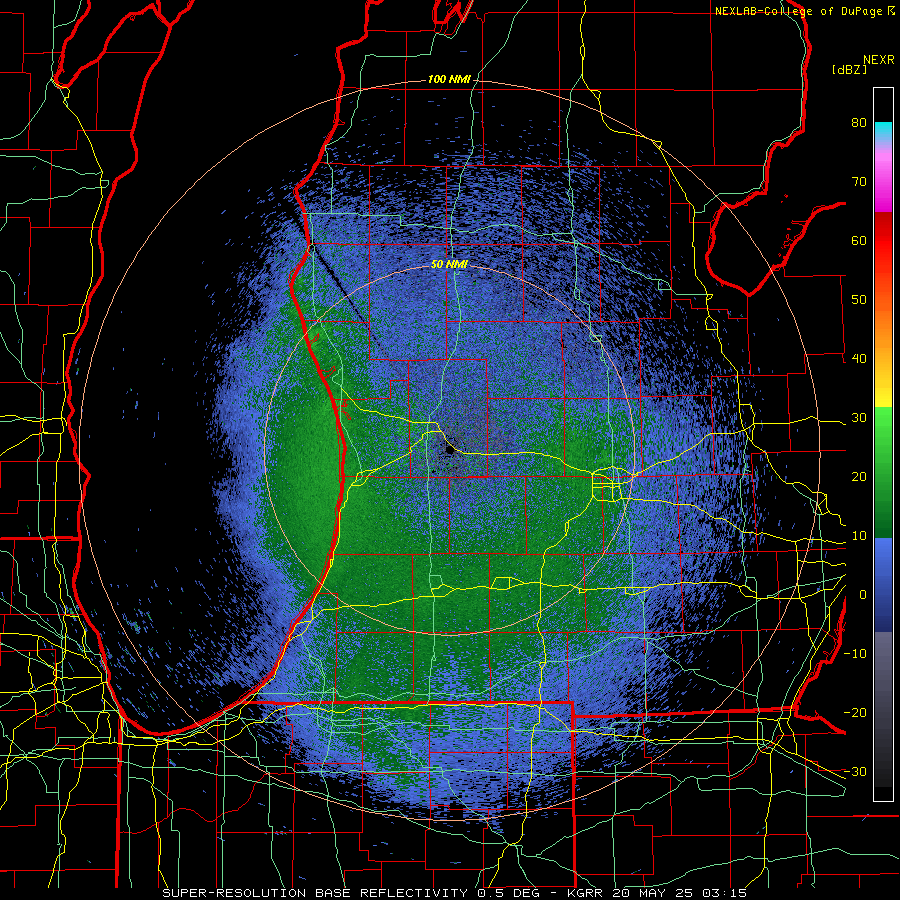Click the 30 dBZ legend value
This screenshot has height=900, width=900.
859,418
